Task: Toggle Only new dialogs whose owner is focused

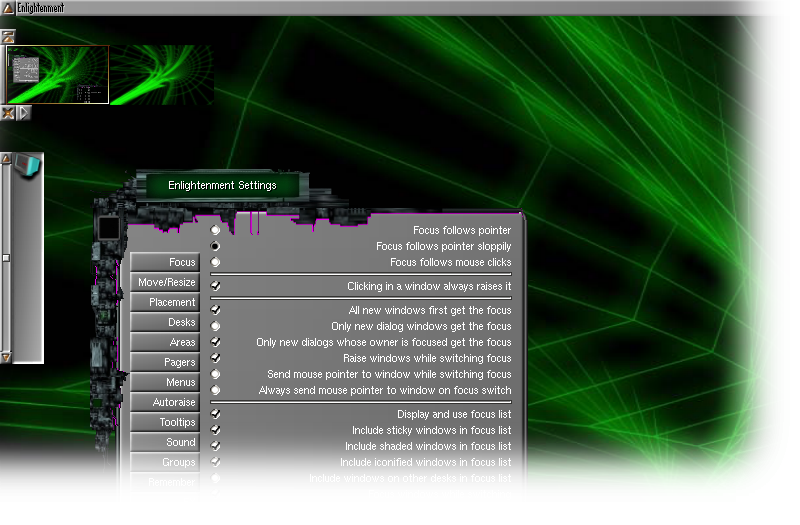Action: tap(216, 342)
